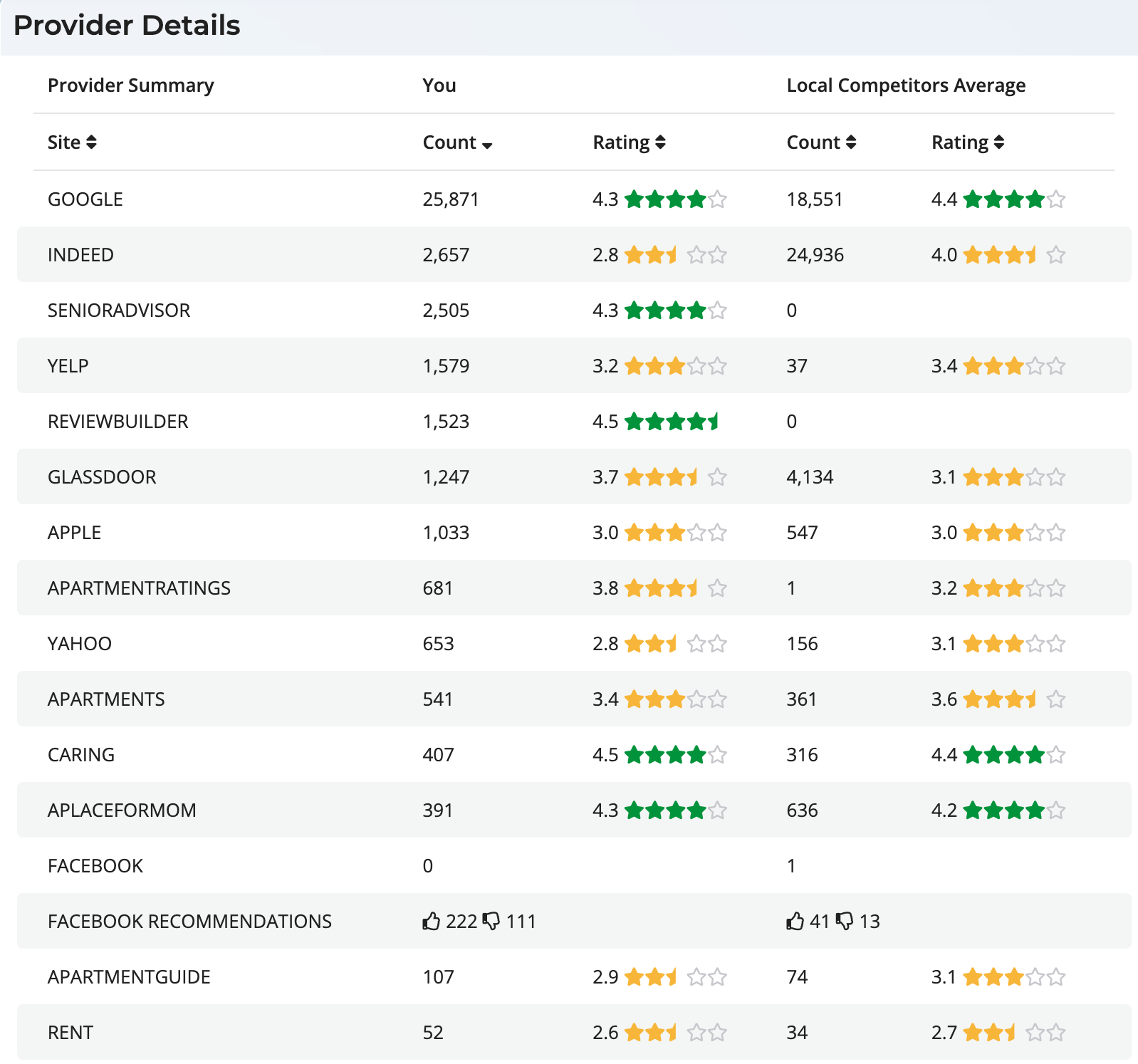Sort by Competitors Rating column
The width and height of the screenshot is (1138, 1064).
tap(968, 142)
